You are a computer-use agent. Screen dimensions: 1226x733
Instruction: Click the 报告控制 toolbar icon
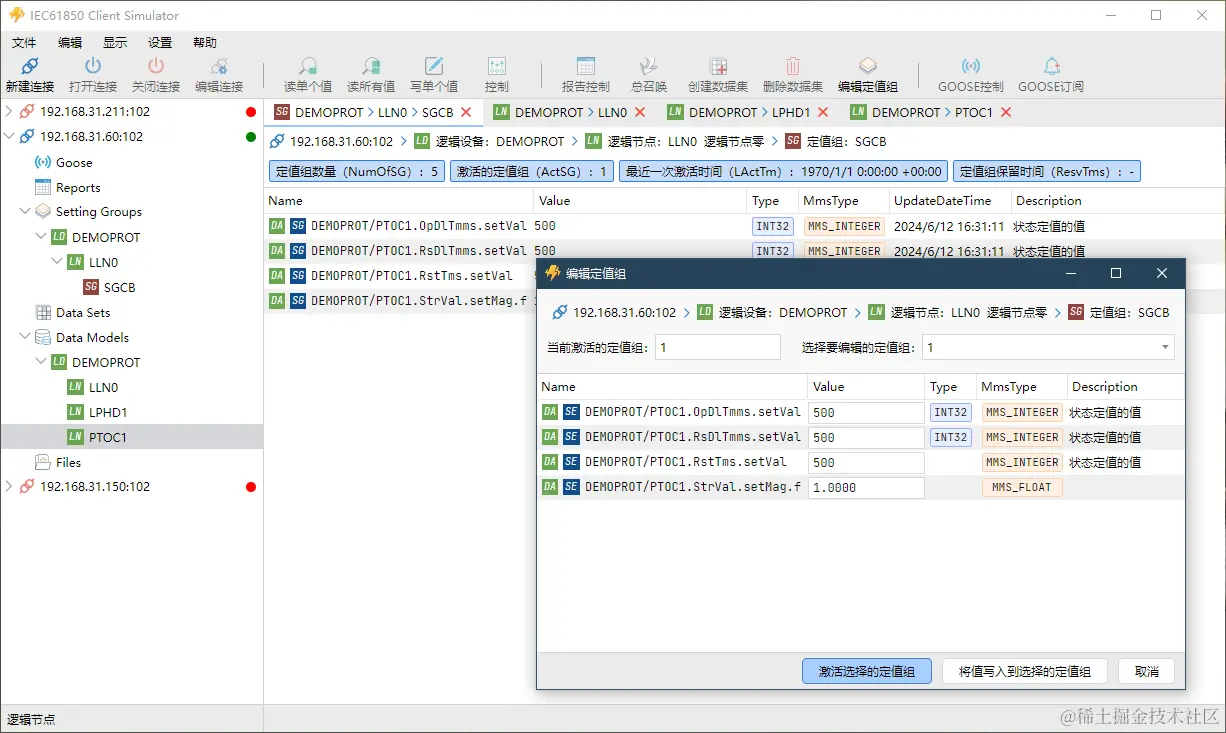586,67
